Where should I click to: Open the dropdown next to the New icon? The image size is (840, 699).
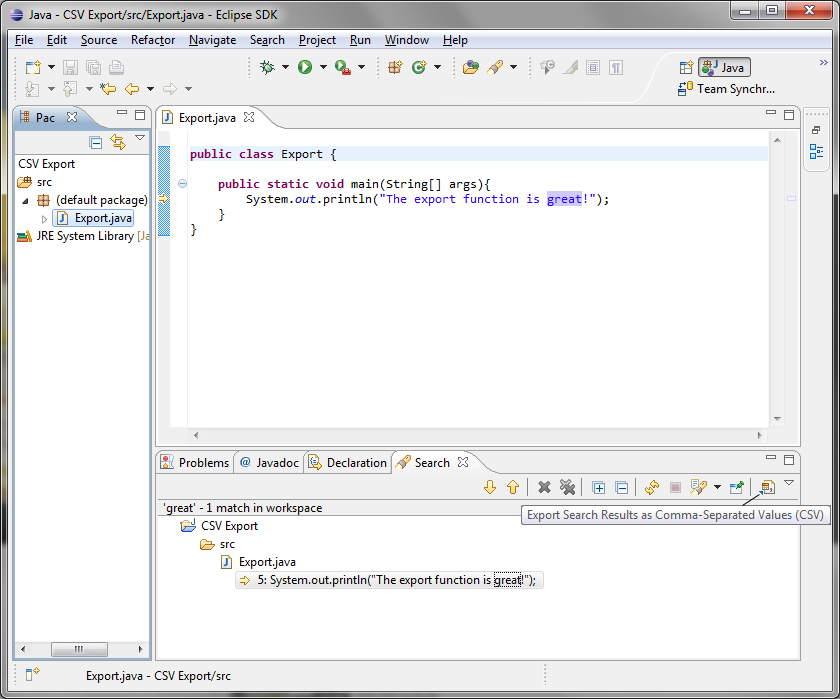pyautogui.click(x=51, y=67)
